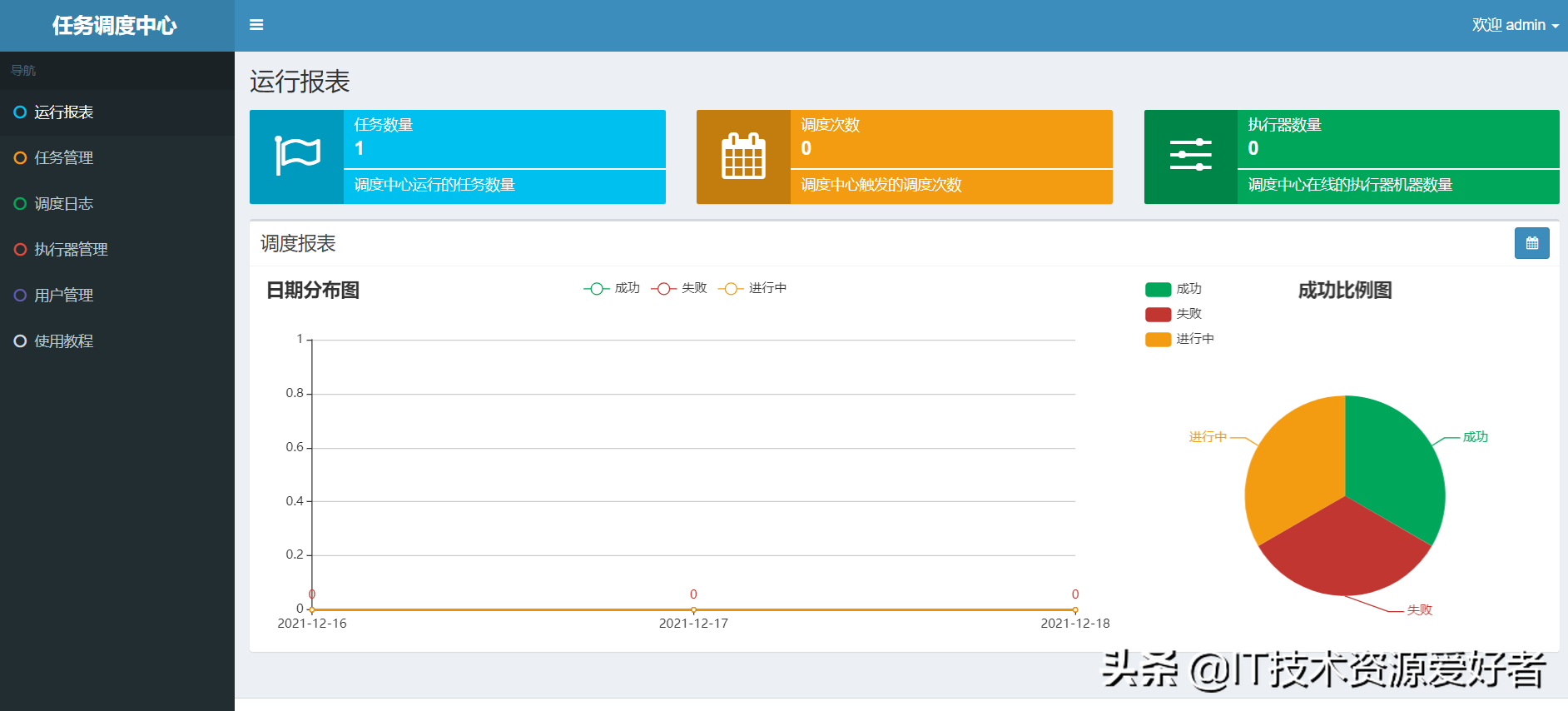
Task: Click the purple circle icon beside 用户管理
Action: [20, 296]
